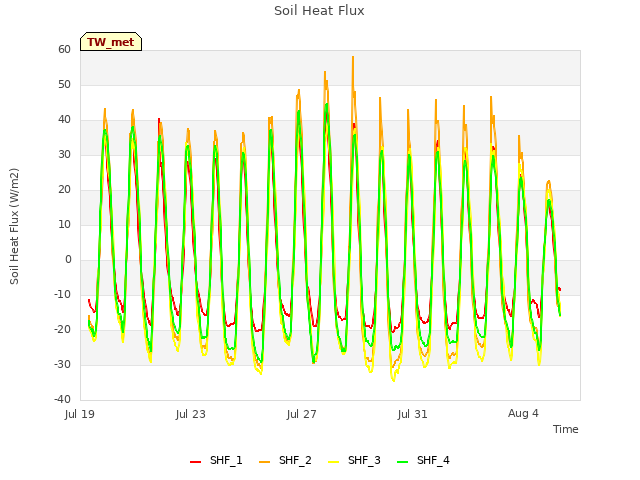Click the red SHF_1 legend swatch
The height and width of the screenshot is (480, 640).
coord(196,462)
